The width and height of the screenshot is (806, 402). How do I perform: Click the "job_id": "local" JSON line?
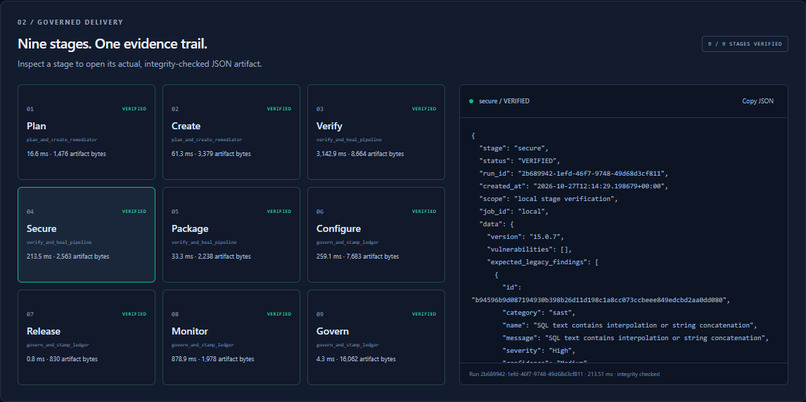pos(516,212)
